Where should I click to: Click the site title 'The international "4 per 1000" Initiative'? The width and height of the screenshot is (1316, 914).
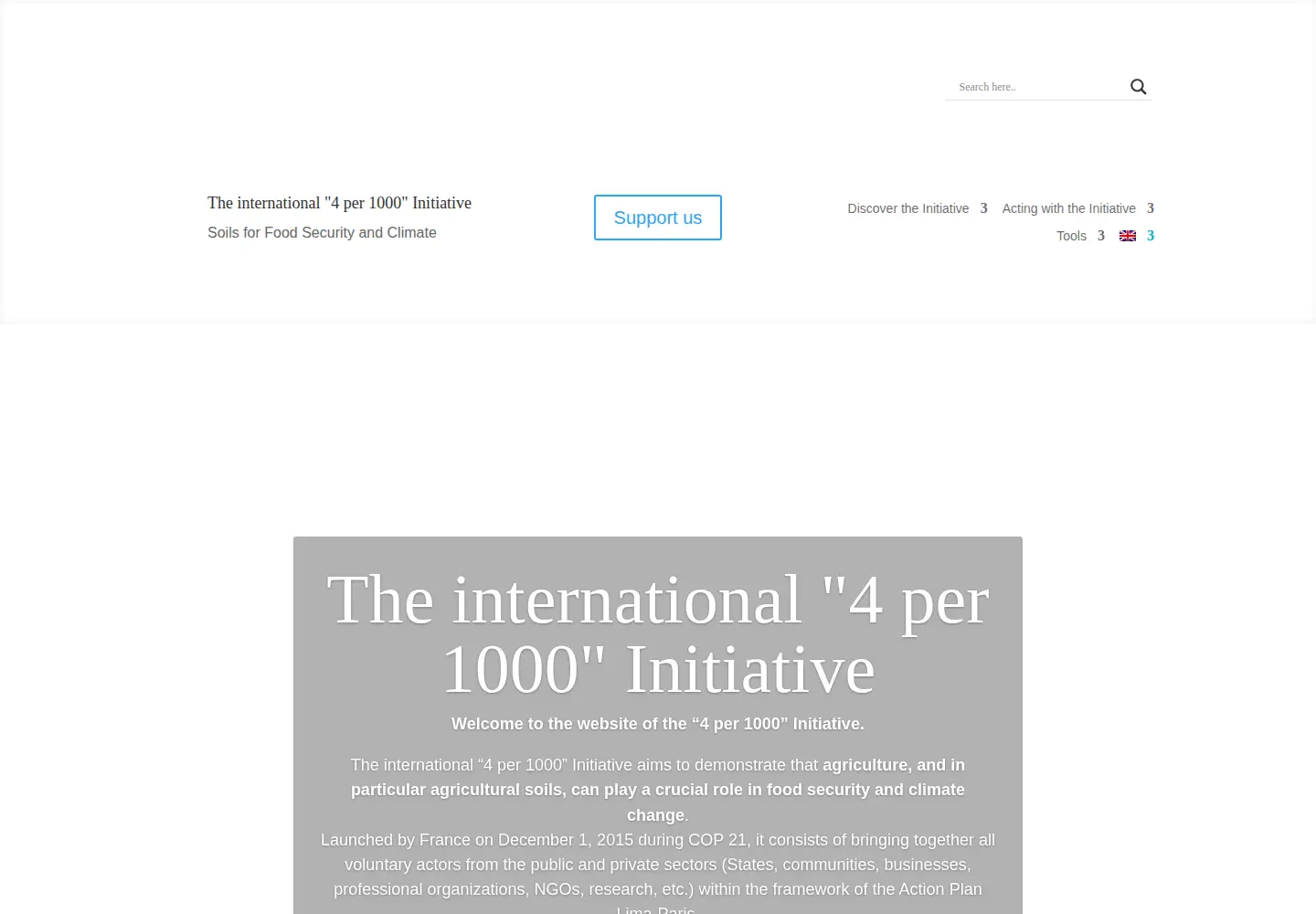pyautogui.click(x=339, y=203)
